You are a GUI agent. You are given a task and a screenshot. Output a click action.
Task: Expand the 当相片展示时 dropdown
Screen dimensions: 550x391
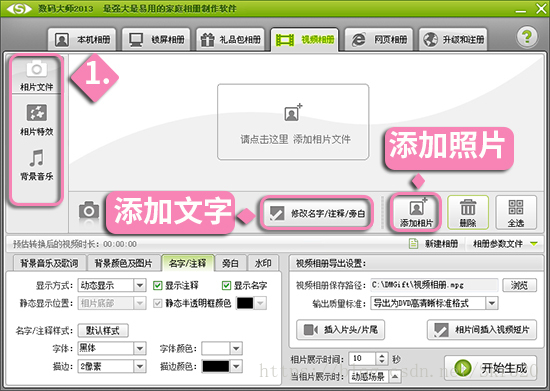pyautogui.click(x=395, y=377)
